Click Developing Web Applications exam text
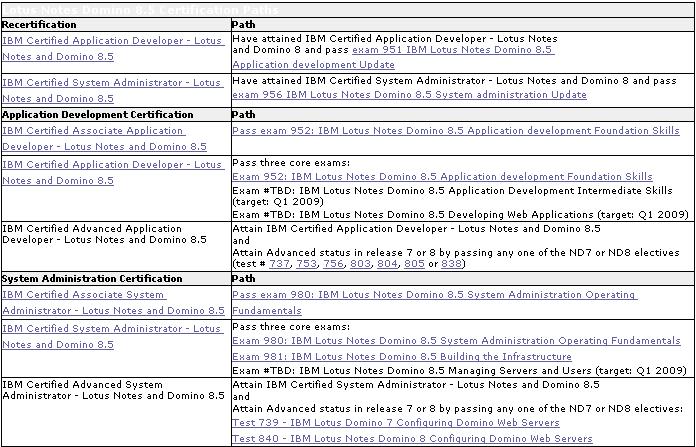This screenshot has width=696, height=447. click(x=460, y=214)
